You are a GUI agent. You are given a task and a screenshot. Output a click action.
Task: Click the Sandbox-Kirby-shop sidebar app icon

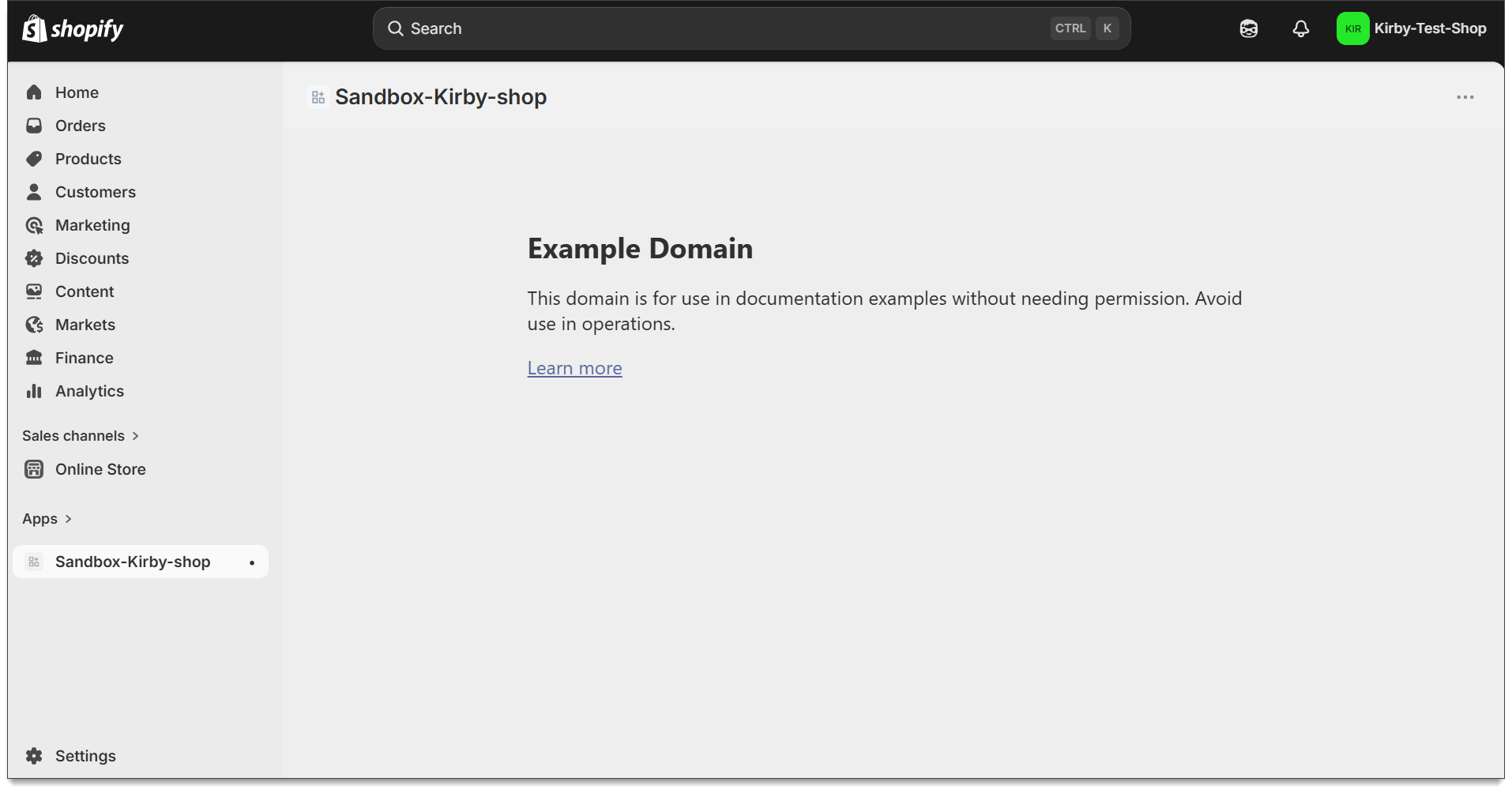(34, 562)
